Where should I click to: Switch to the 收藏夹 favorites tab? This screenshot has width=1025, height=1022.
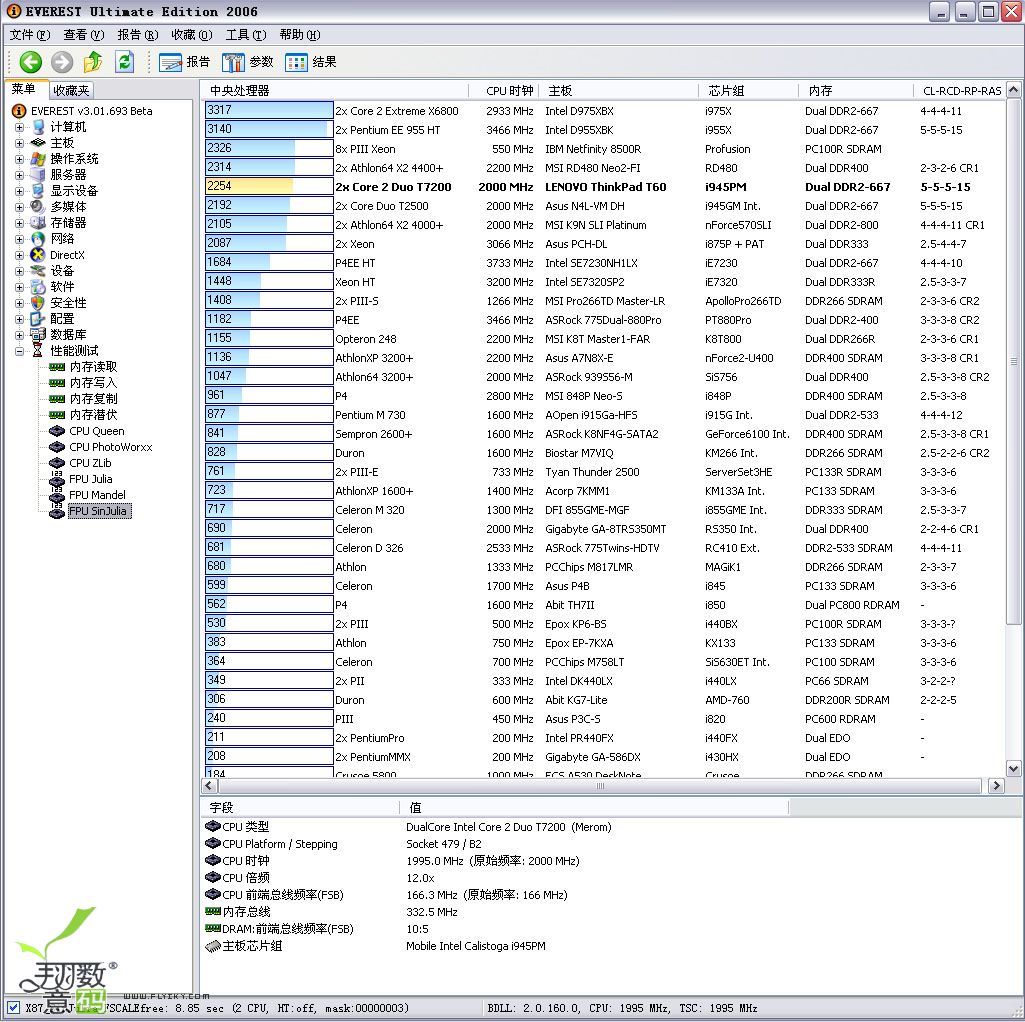71,90
